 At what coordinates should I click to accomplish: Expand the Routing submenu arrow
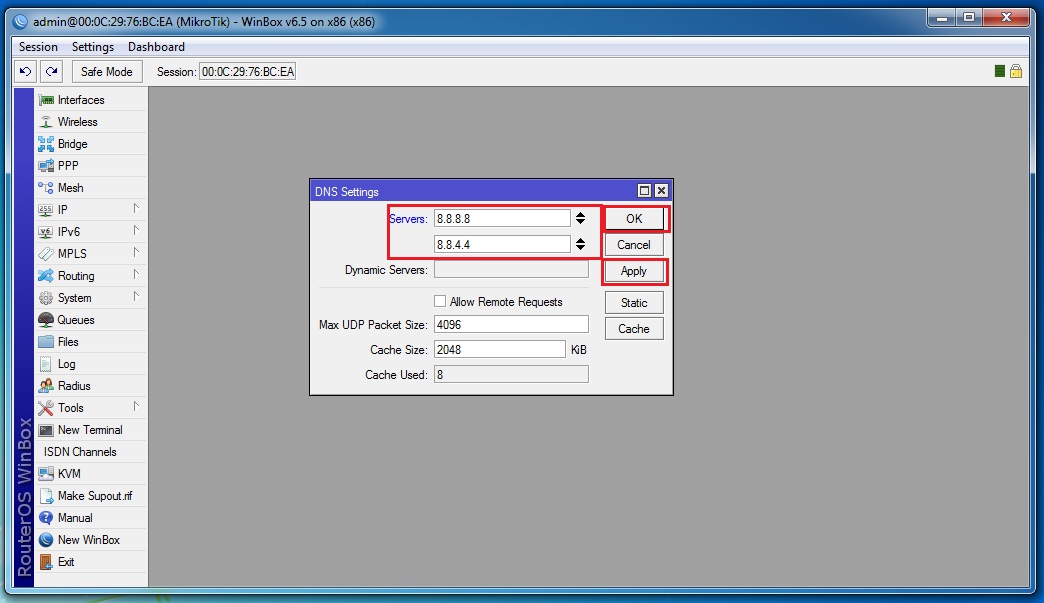[x=136, y=275]
